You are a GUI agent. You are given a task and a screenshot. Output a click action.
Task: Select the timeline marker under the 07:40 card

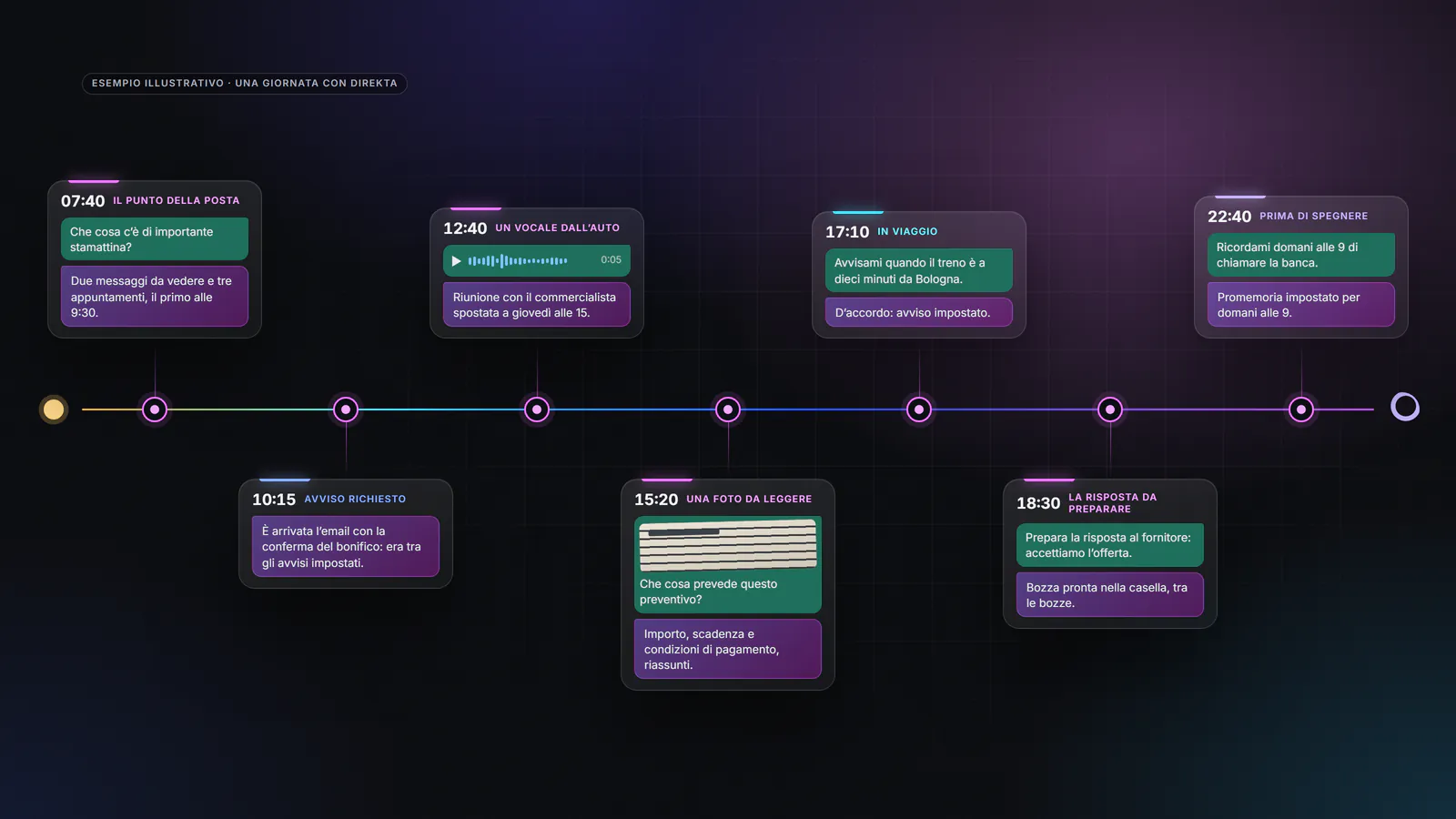(155, 409)
